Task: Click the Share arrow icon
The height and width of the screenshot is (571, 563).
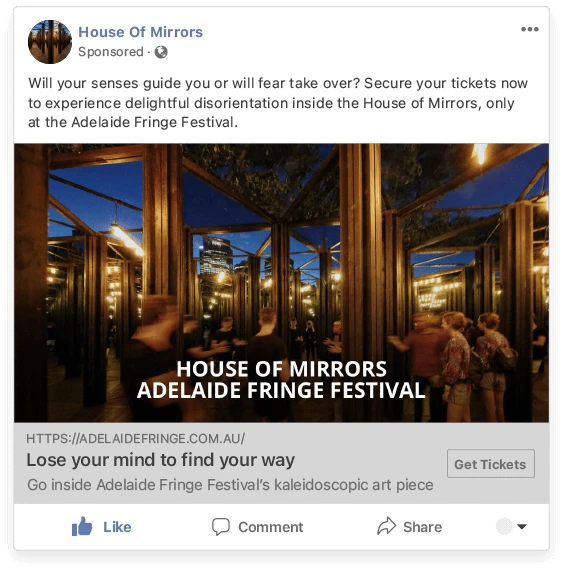Action: click(x=386, y=526)
